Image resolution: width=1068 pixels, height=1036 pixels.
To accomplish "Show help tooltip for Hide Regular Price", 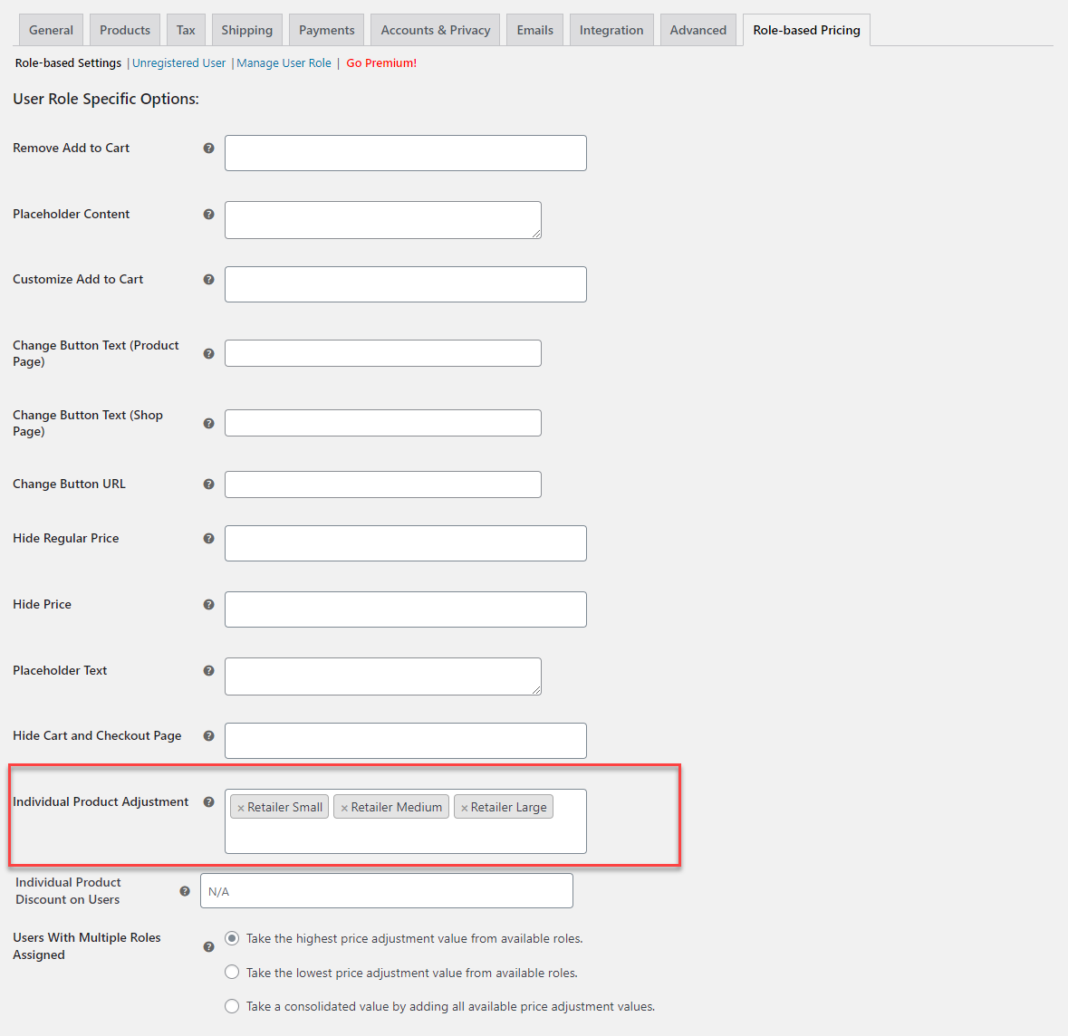I will (x=208, y=538).
